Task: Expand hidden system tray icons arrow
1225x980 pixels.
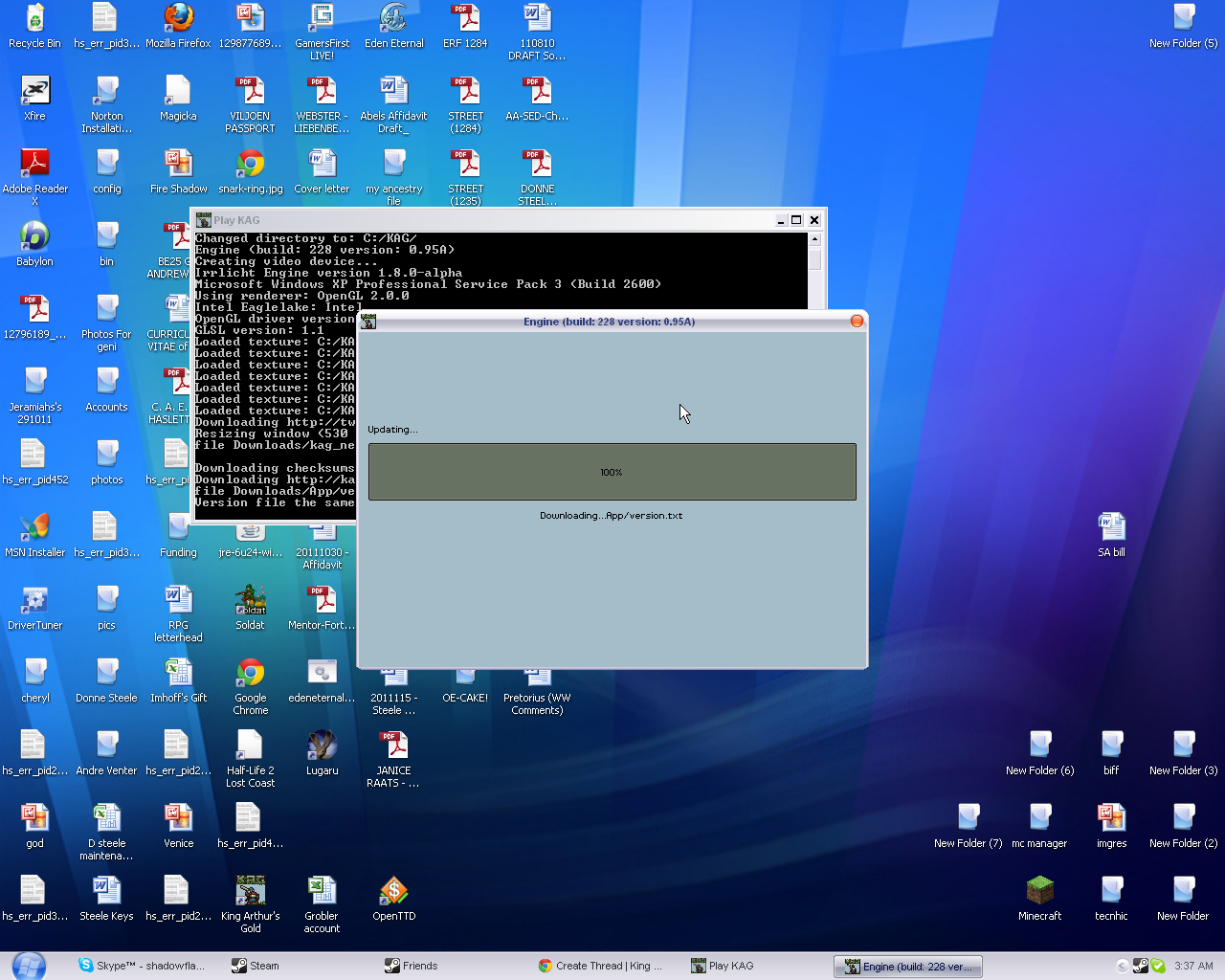Action: click(x=1122, y=966)
